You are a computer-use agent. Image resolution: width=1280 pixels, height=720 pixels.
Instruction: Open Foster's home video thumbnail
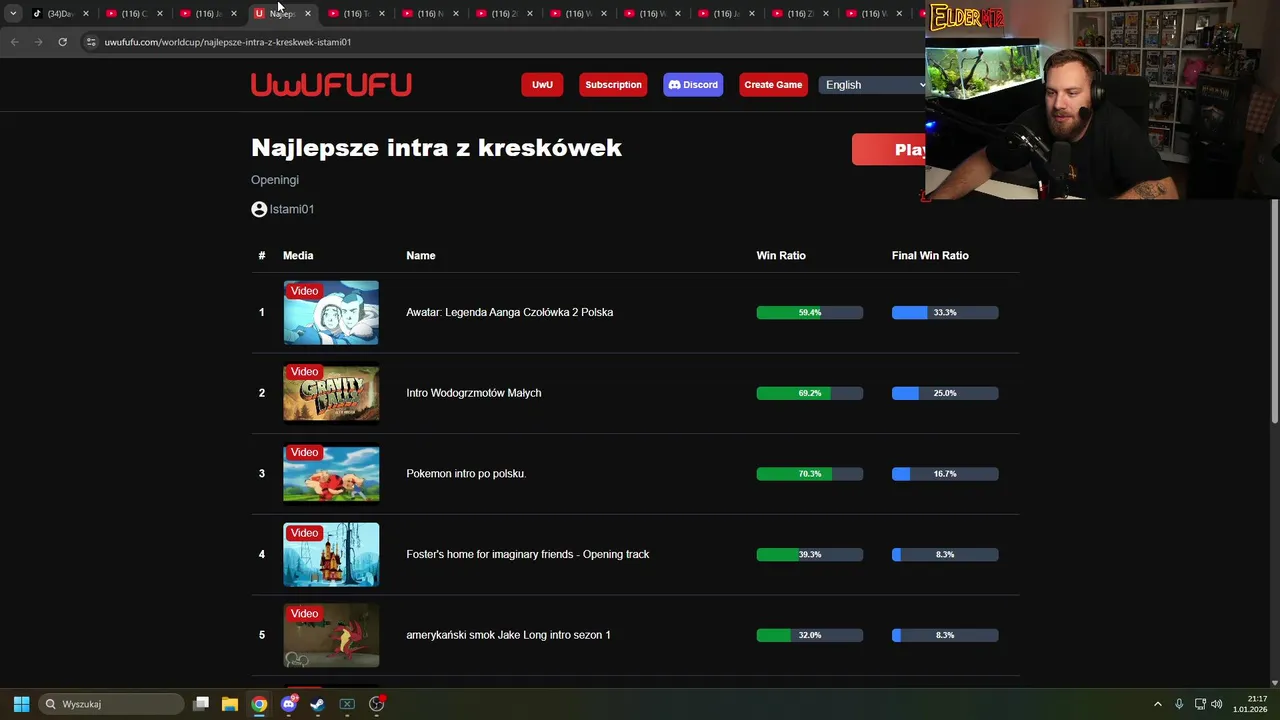(x=331, y=555)
